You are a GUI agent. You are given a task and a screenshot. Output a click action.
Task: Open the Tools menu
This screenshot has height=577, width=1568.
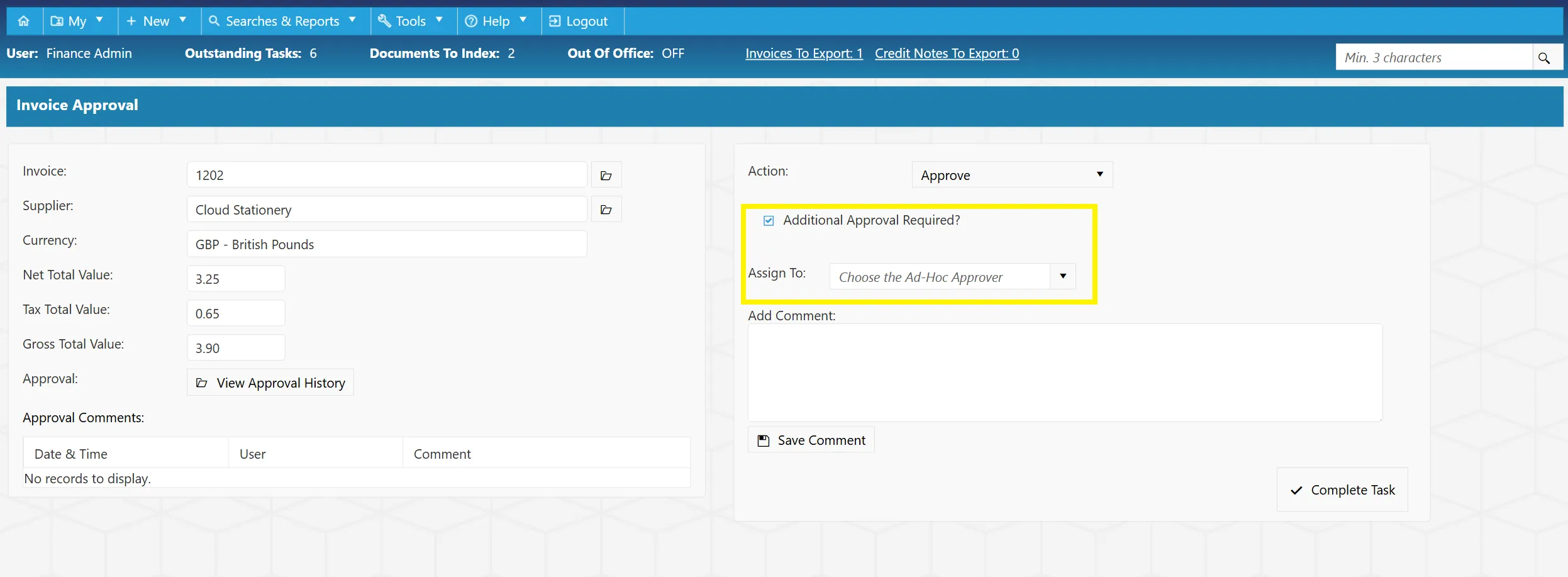click(x=411, y=21)
